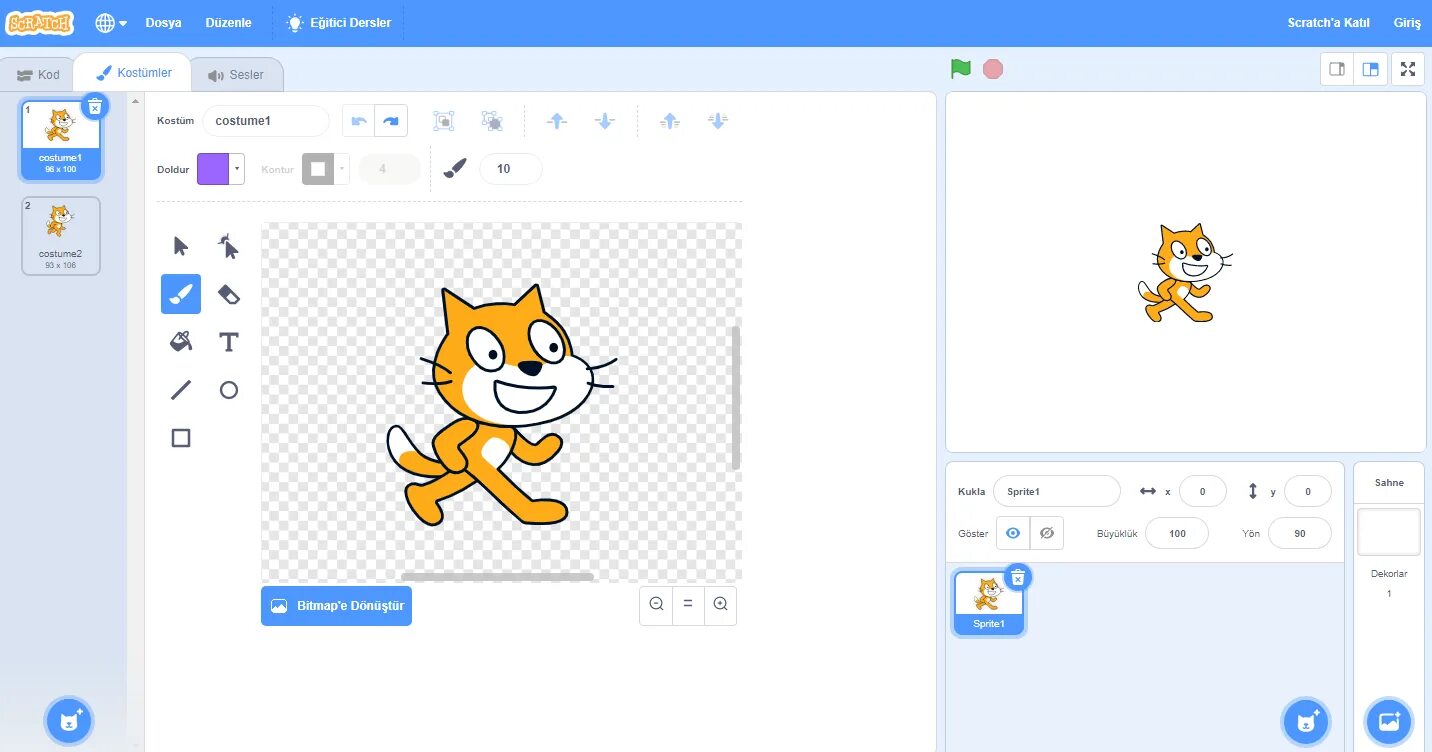
Task: Click the gray outline color swatch
Action: (x=318, y=169)
